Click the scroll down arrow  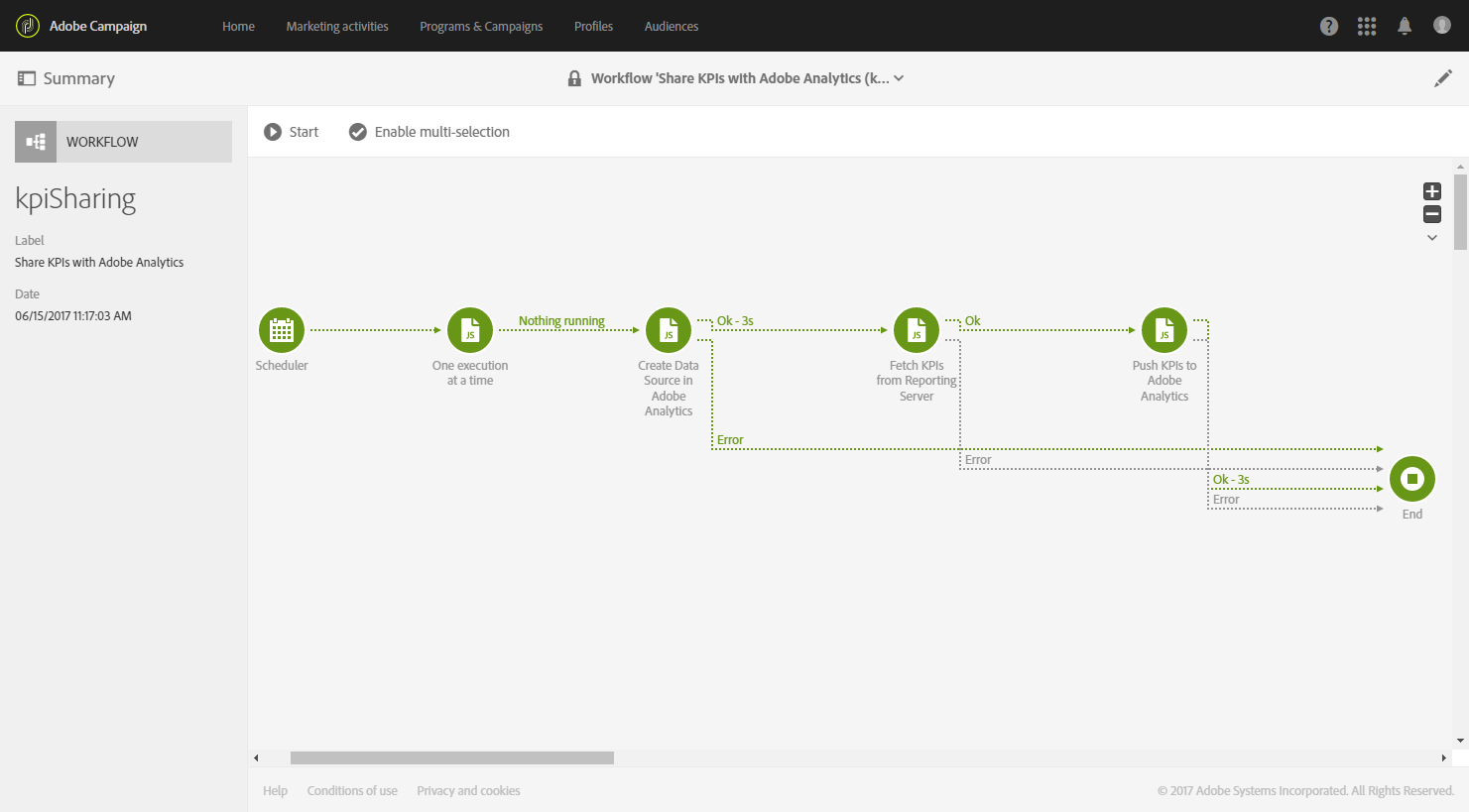click(x=1460, y=741)
